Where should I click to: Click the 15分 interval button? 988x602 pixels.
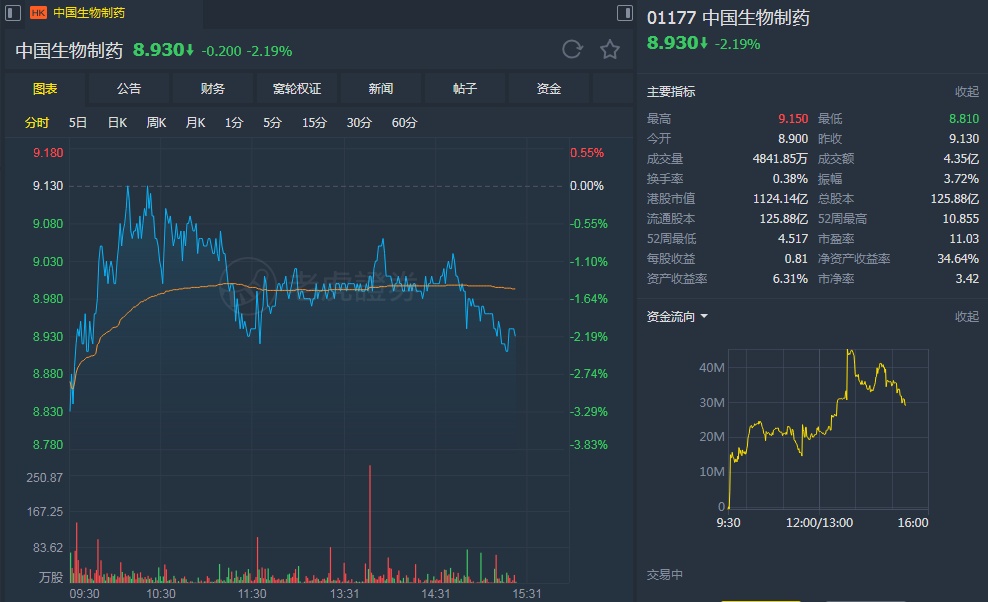coord(315,123)
